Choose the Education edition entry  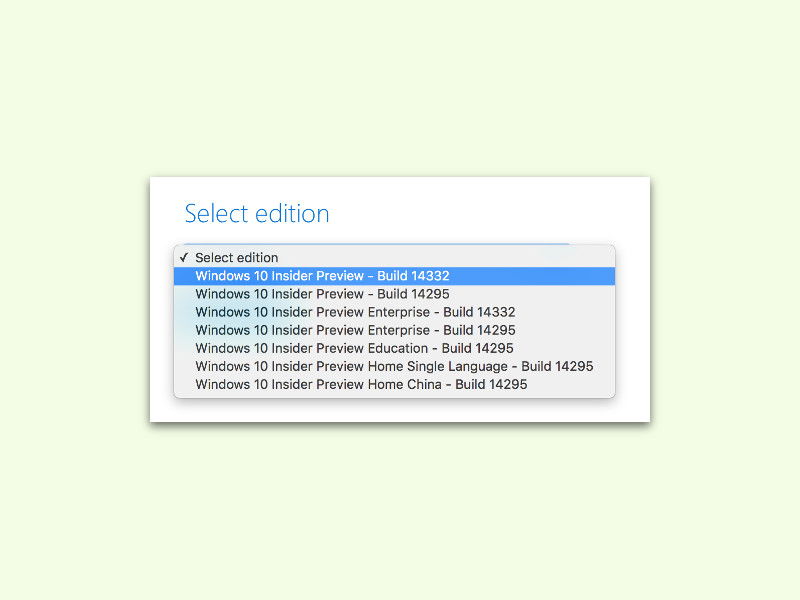[x=394, y=348]
